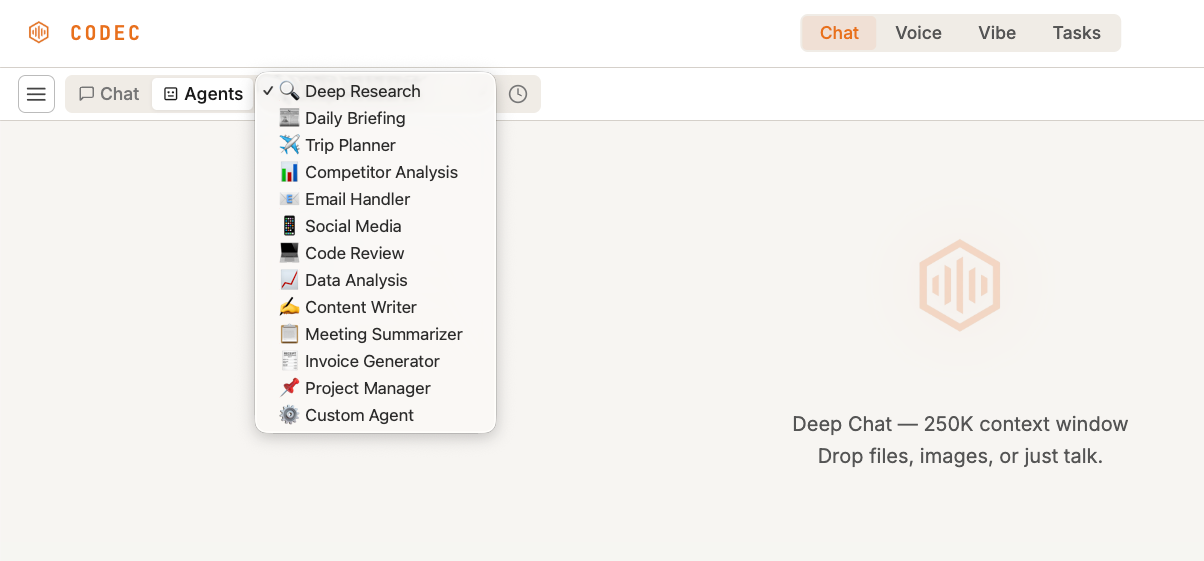Choose Deep Research agent option
The height and width of the screenshot is (561, 1204).
click(x=375, y=91)
